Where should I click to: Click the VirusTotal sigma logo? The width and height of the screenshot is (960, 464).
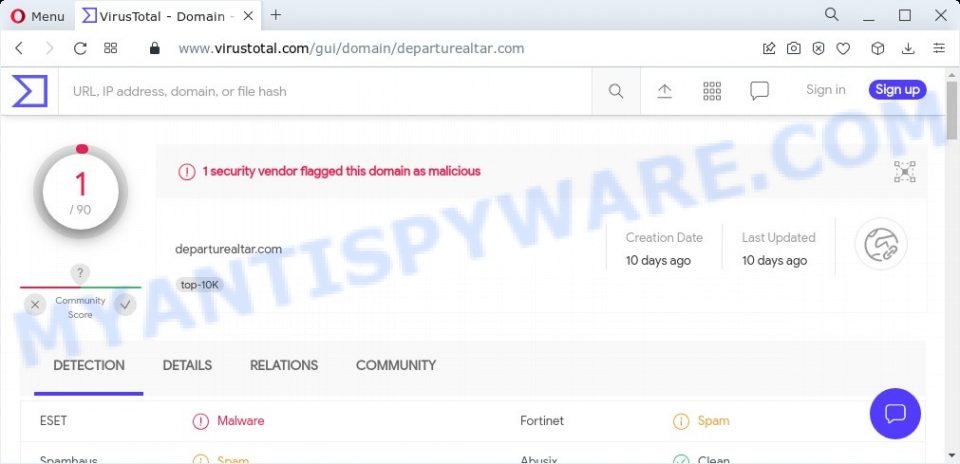(x=29, y=91)
